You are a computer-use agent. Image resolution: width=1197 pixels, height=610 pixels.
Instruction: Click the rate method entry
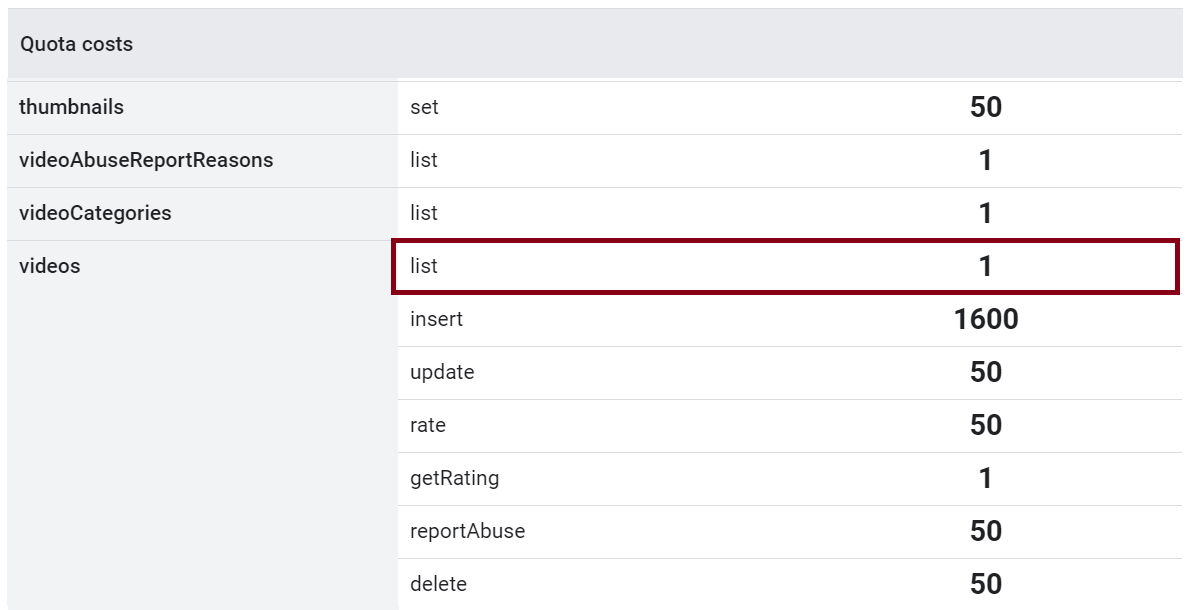[x=428, y=425]
